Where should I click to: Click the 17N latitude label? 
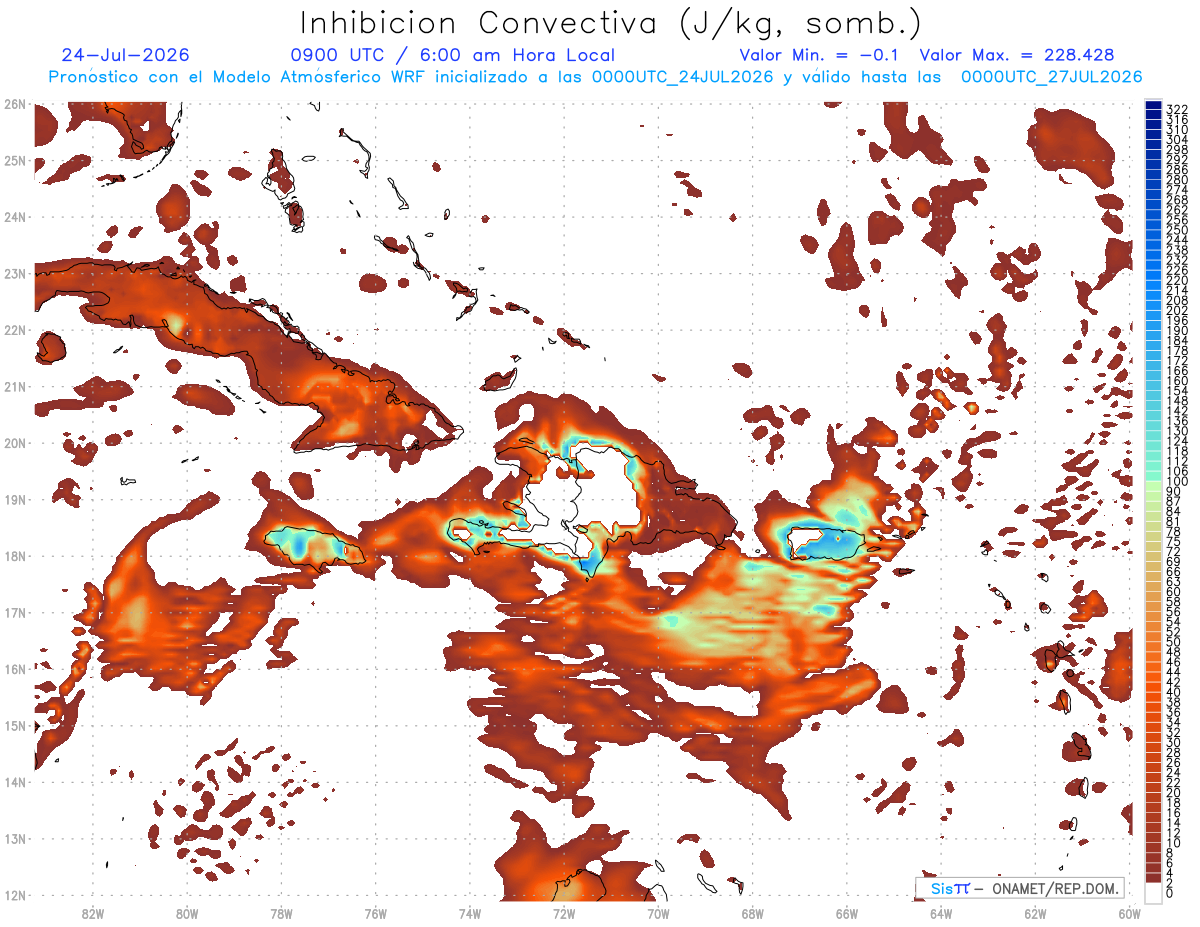[15, 612]
